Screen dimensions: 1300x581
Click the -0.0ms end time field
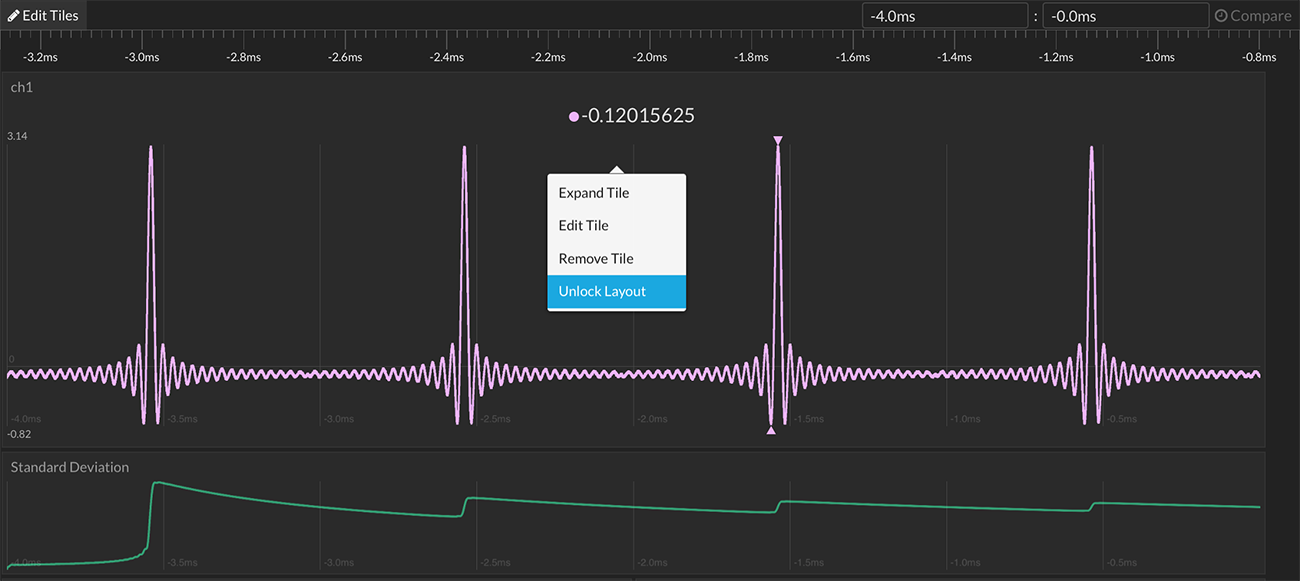[1125, 16]
